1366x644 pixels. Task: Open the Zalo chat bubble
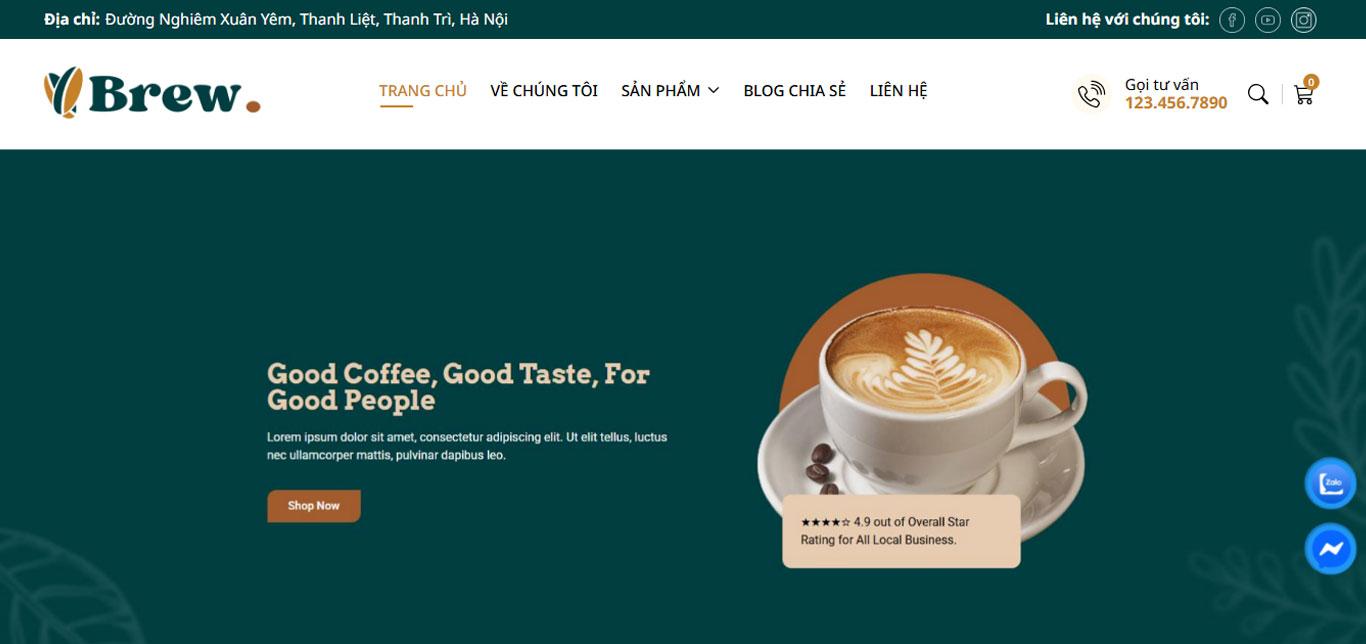coord(1330,484)
